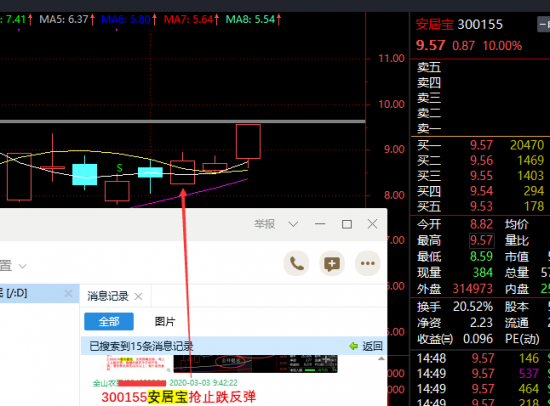Expand the chevron next to 举报
Image resolution: width=550 pixels, height=406 pixels.
293,224
